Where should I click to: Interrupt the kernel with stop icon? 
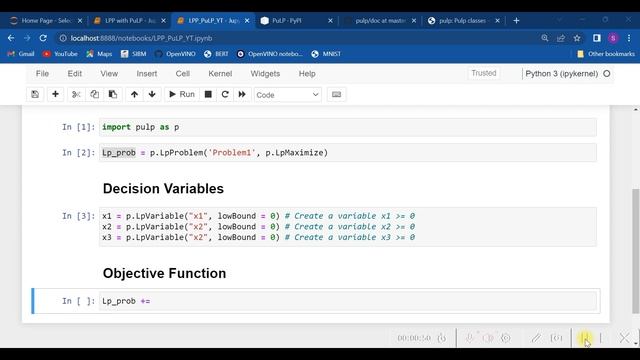(x=208, y=95)
